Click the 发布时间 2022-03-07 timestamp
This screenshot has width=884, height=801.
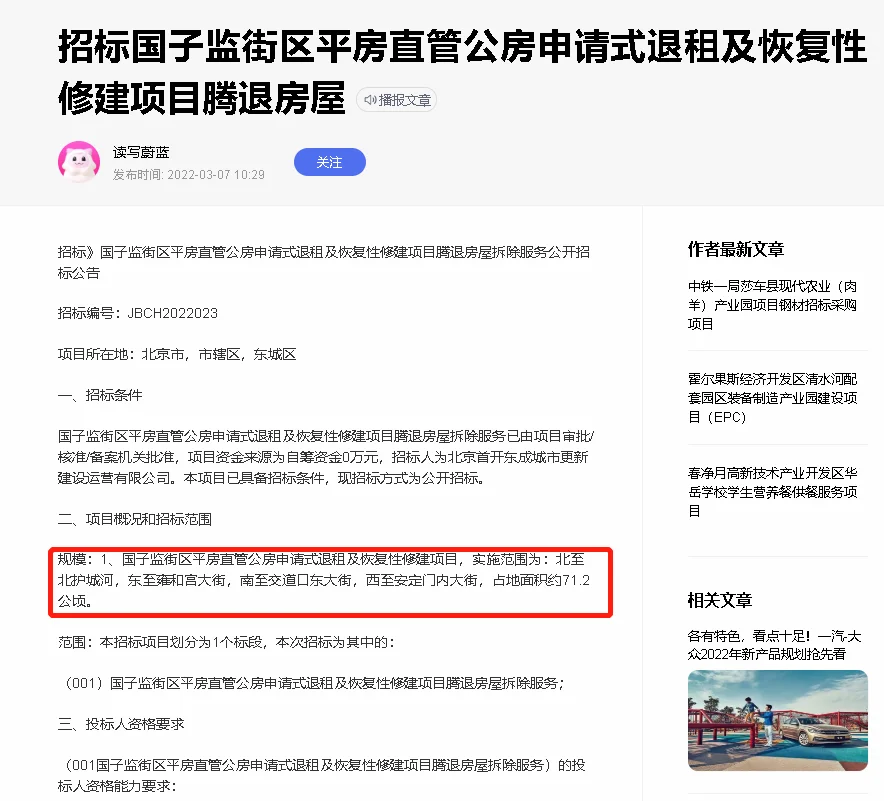189,175
